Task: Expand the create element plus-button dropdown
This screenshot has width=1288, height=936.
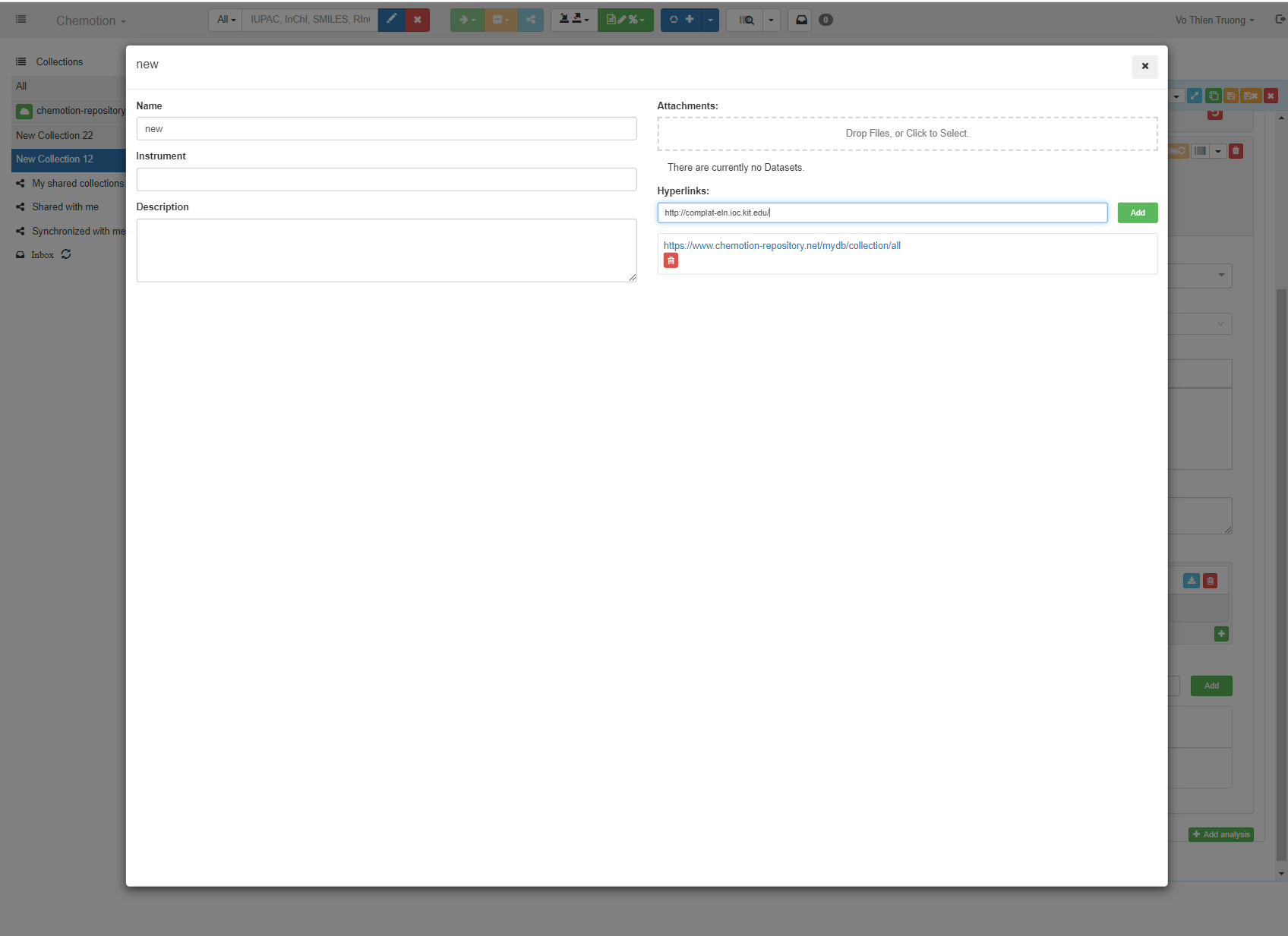Action: 710,20
